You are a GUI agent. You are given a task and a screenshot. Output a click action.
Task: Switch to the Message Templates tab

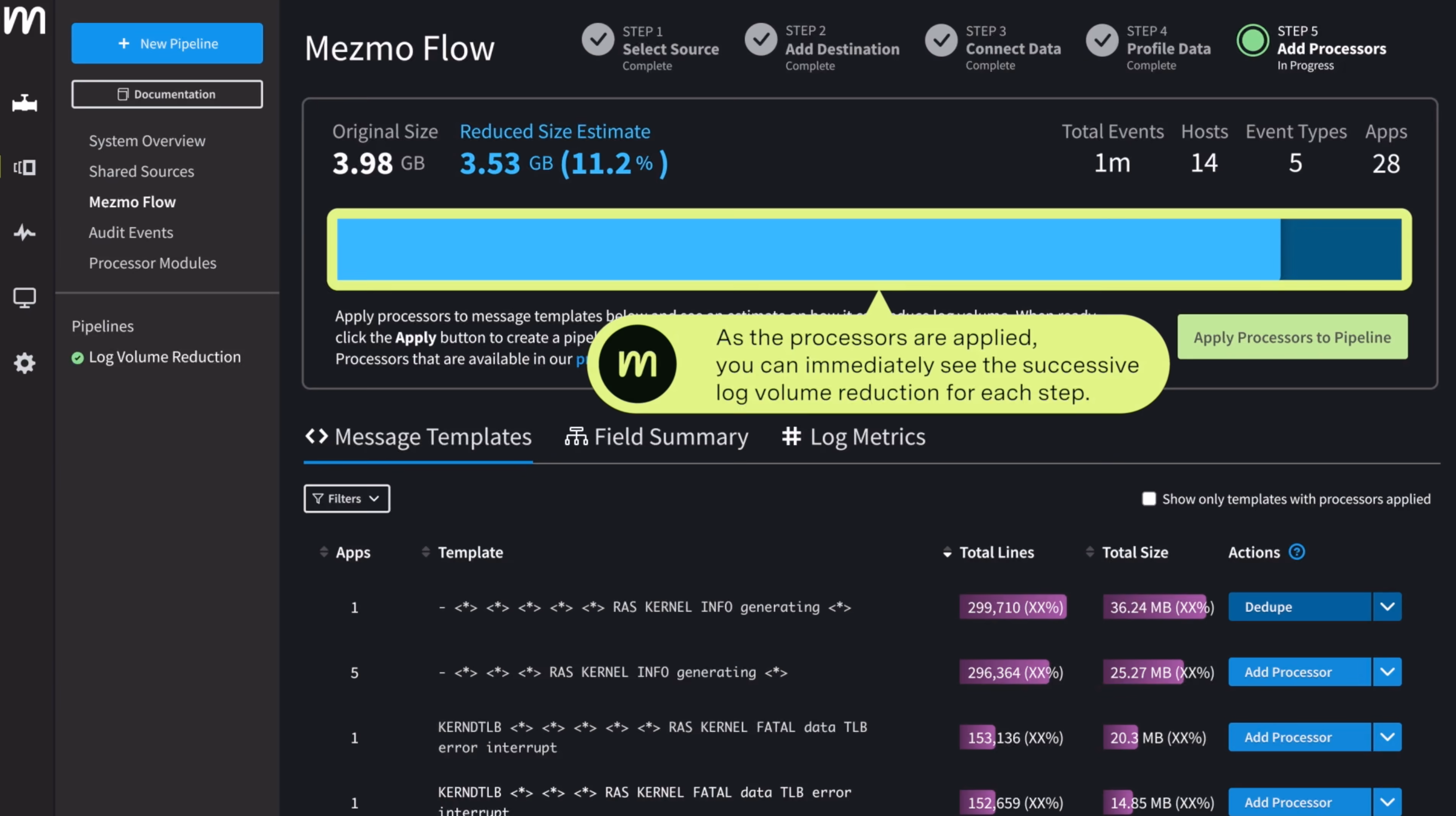pos(418,437)
